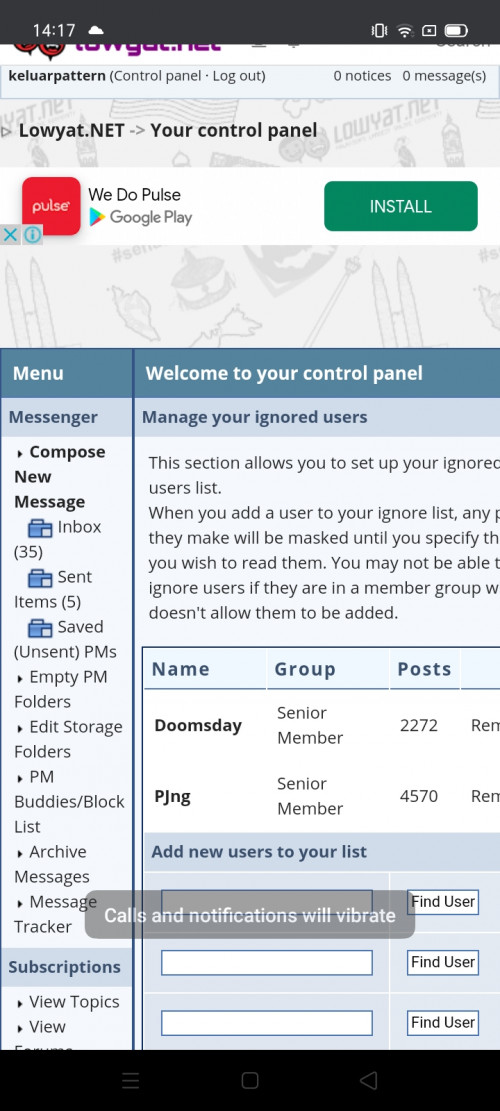500x1111 pixels.
Task: Click 'Manage your ignored users' heading
Action: tap(254, 417)
